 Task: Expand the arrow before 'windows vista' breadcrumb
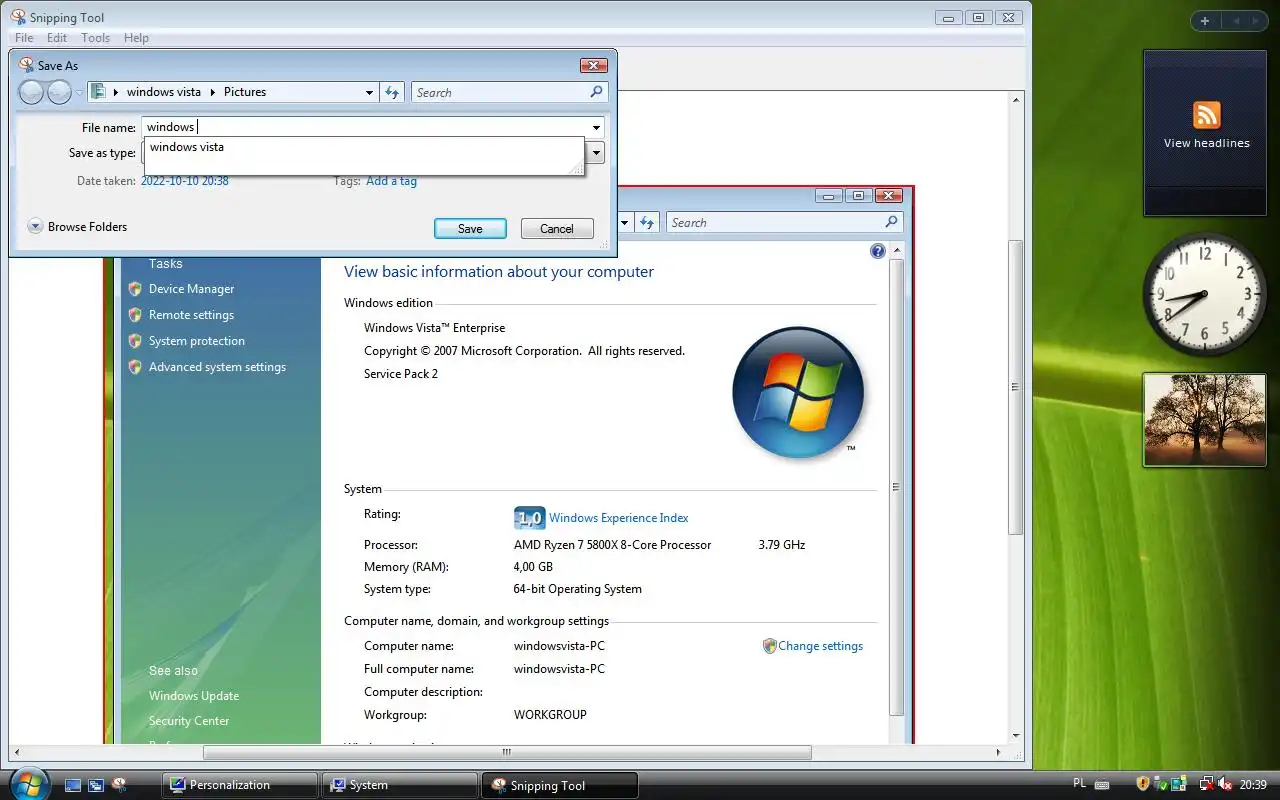(116, 92)
